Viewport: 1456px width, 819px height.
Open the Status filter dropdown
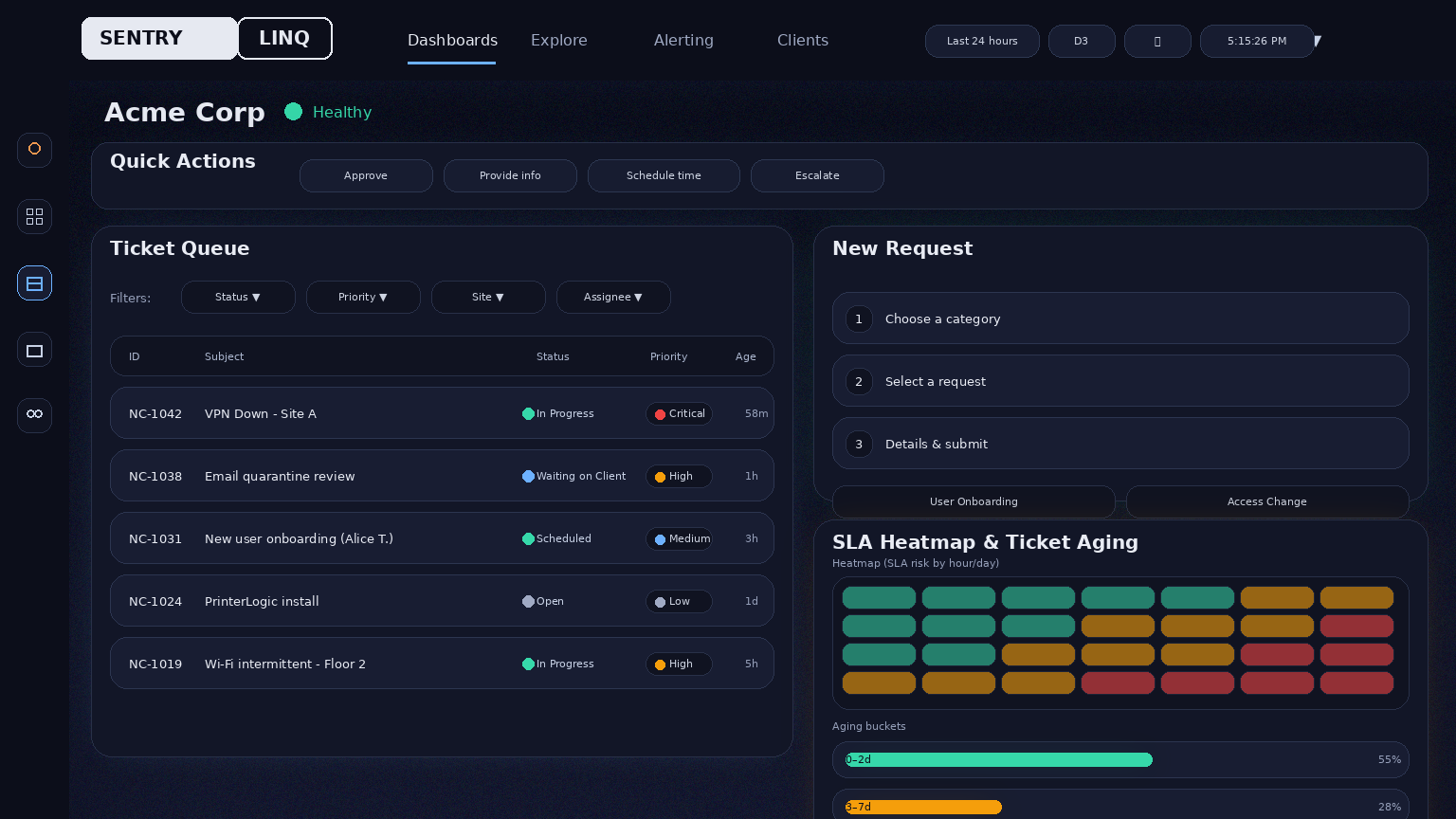(238, 297)
